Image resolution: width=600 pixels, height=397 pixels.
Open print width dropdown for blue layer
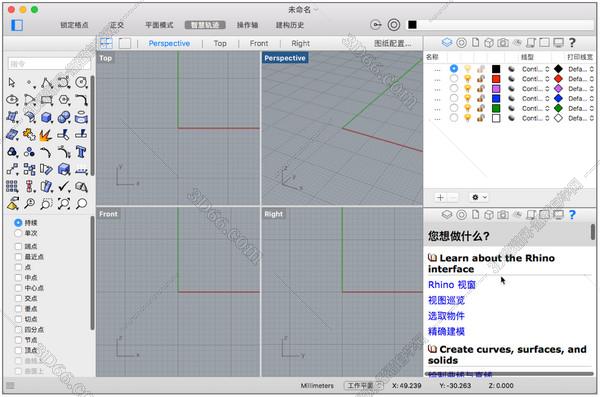pos(581,98)
